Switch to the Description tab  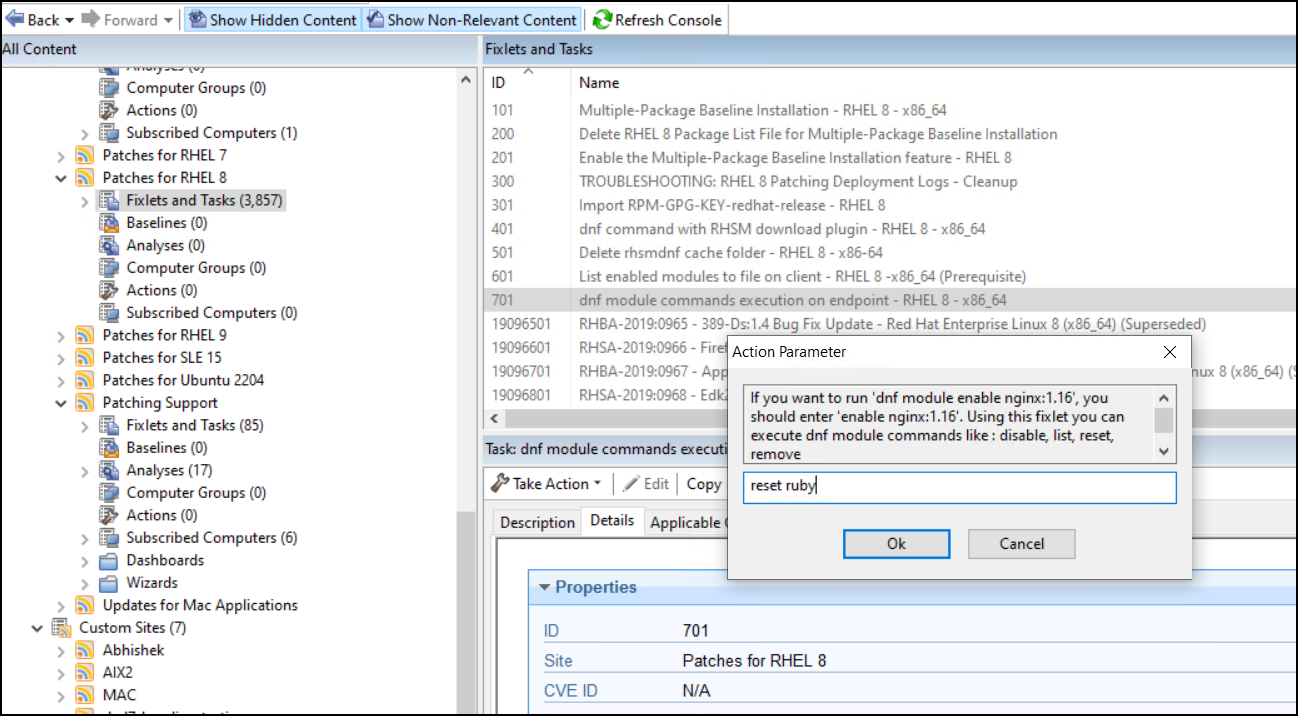tap(537, 521)
